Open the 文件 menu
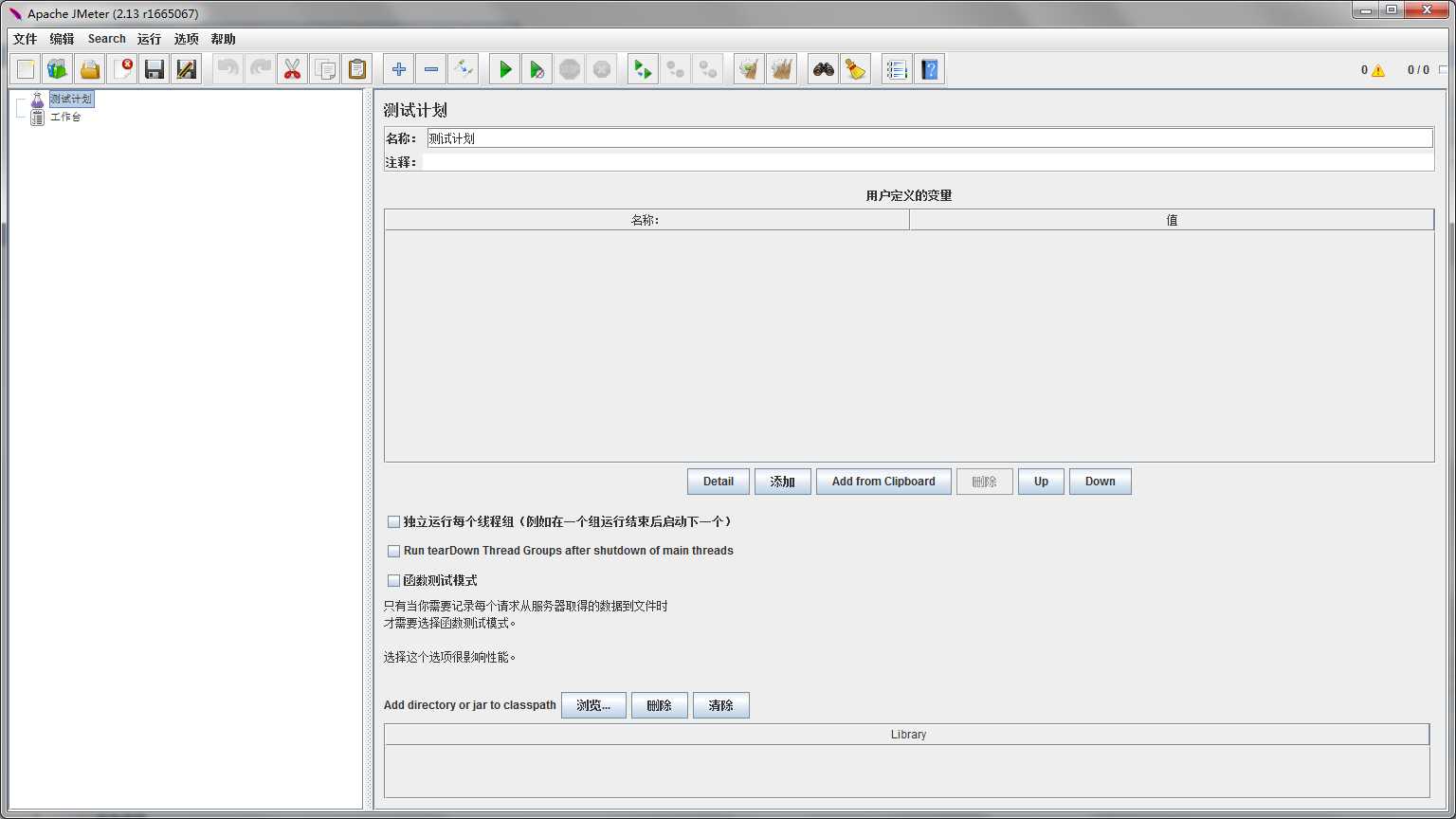 tap(25, 39)
